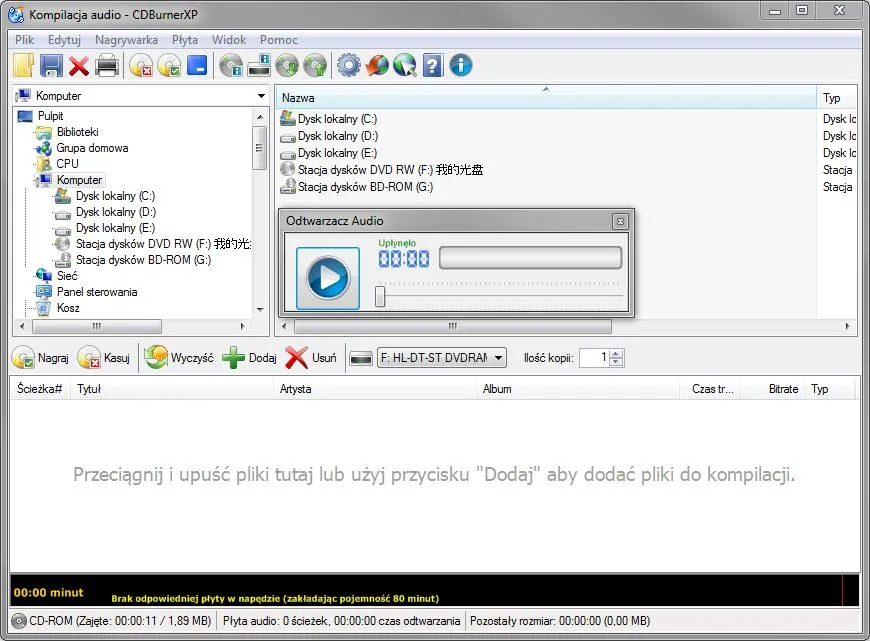870x641 pixels.
Task: Select Stacja dysków BD-ROM (G:) in tree
Action: [143, 260]
